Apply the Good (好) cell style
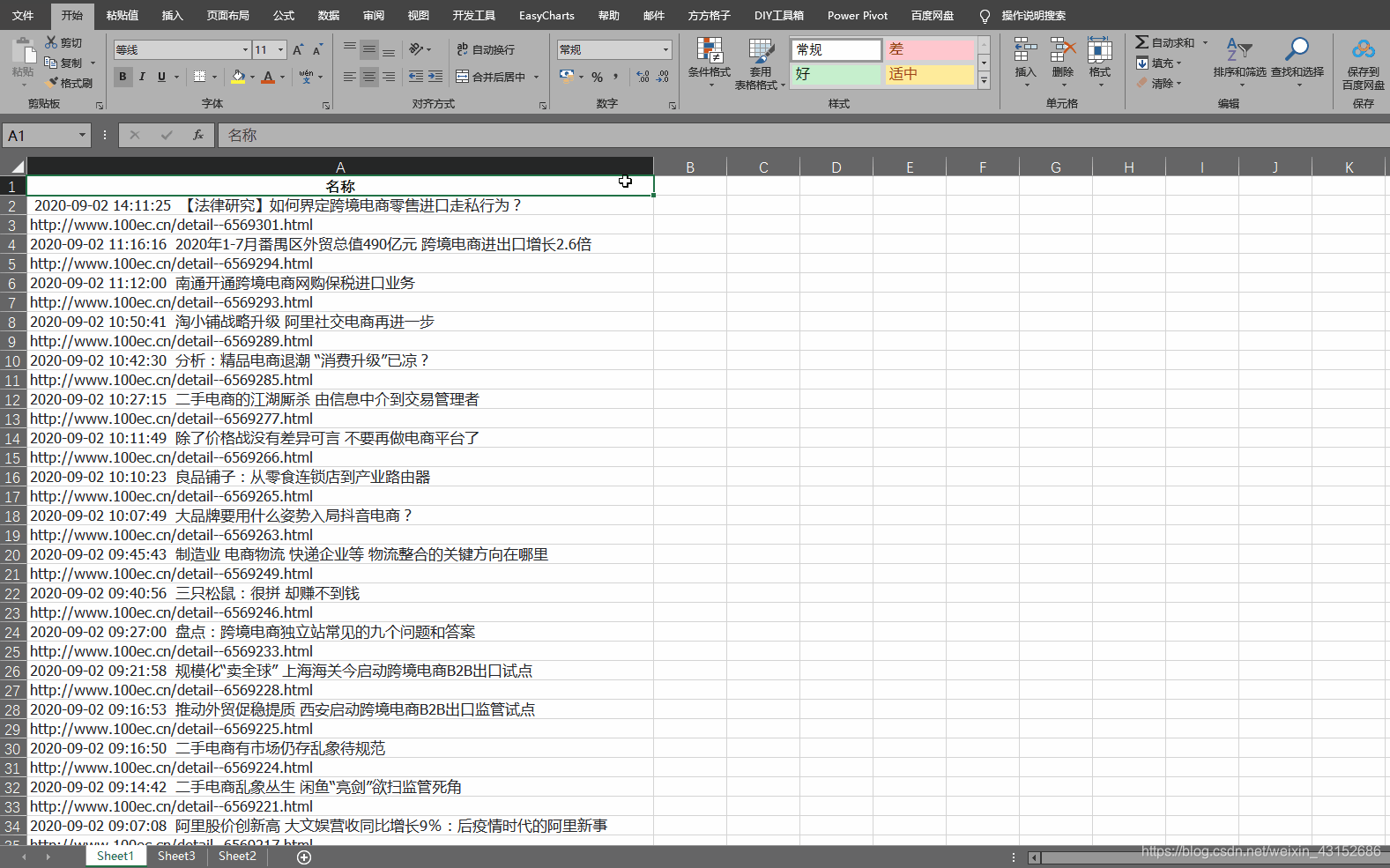 [836, 74]
